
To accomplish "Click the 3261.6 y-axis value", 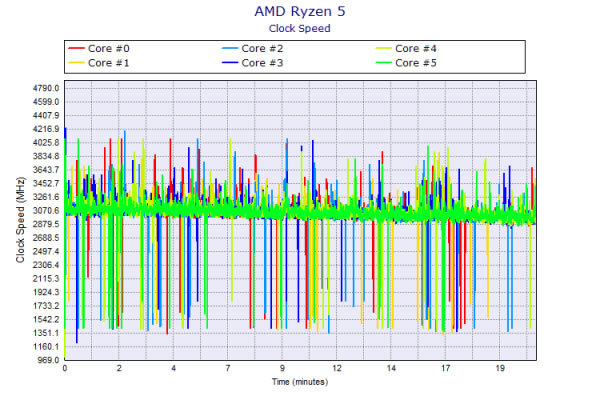I will 46,197.
